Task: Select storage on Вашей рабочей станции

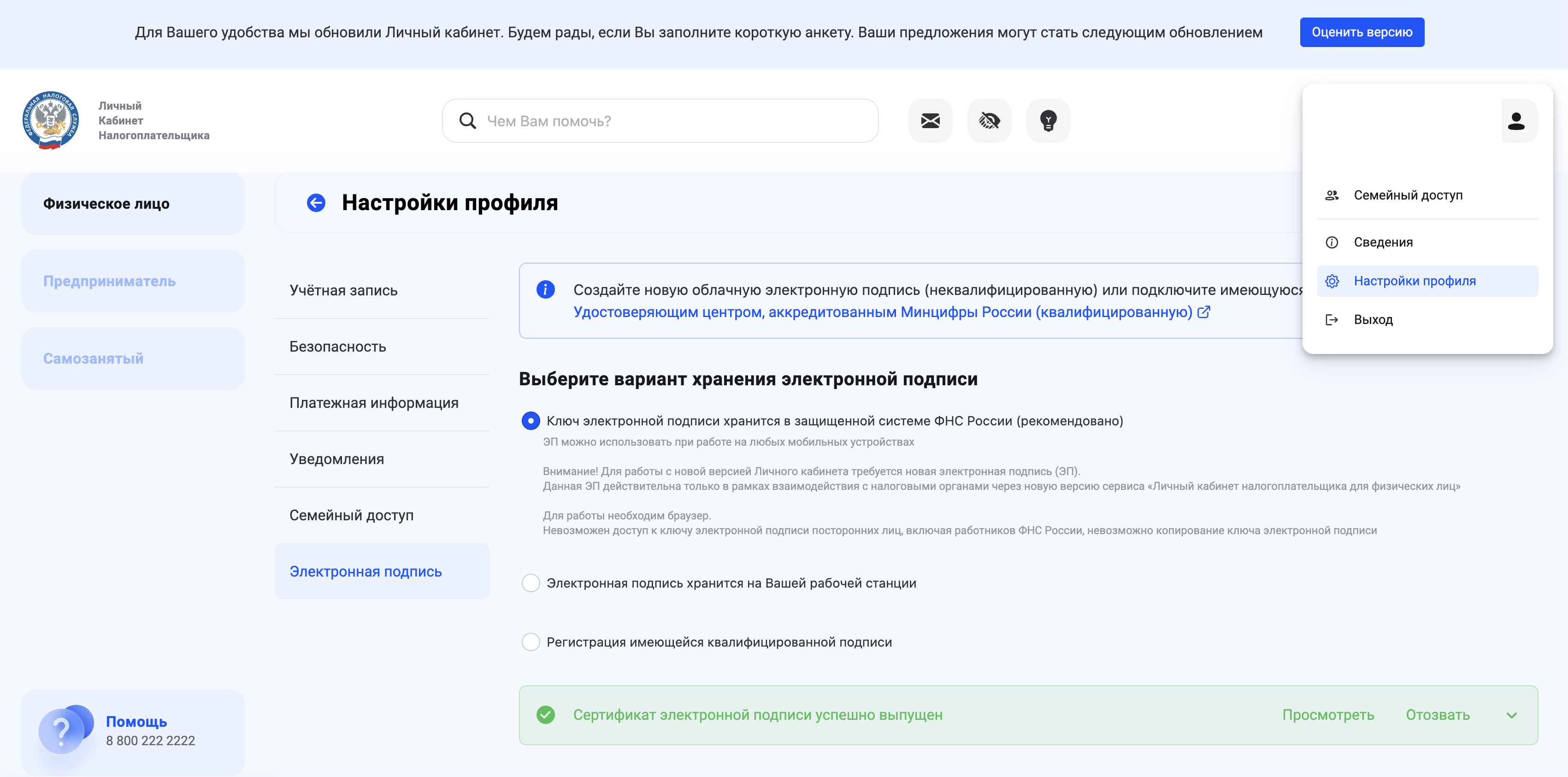Action: click(531, 583)
